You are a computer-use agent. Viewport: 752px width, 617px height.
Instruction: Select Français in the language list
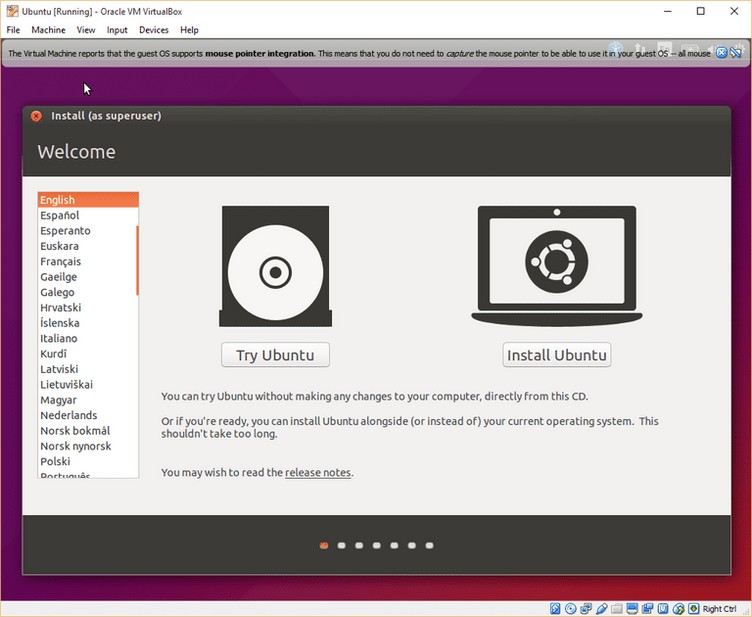88,261
